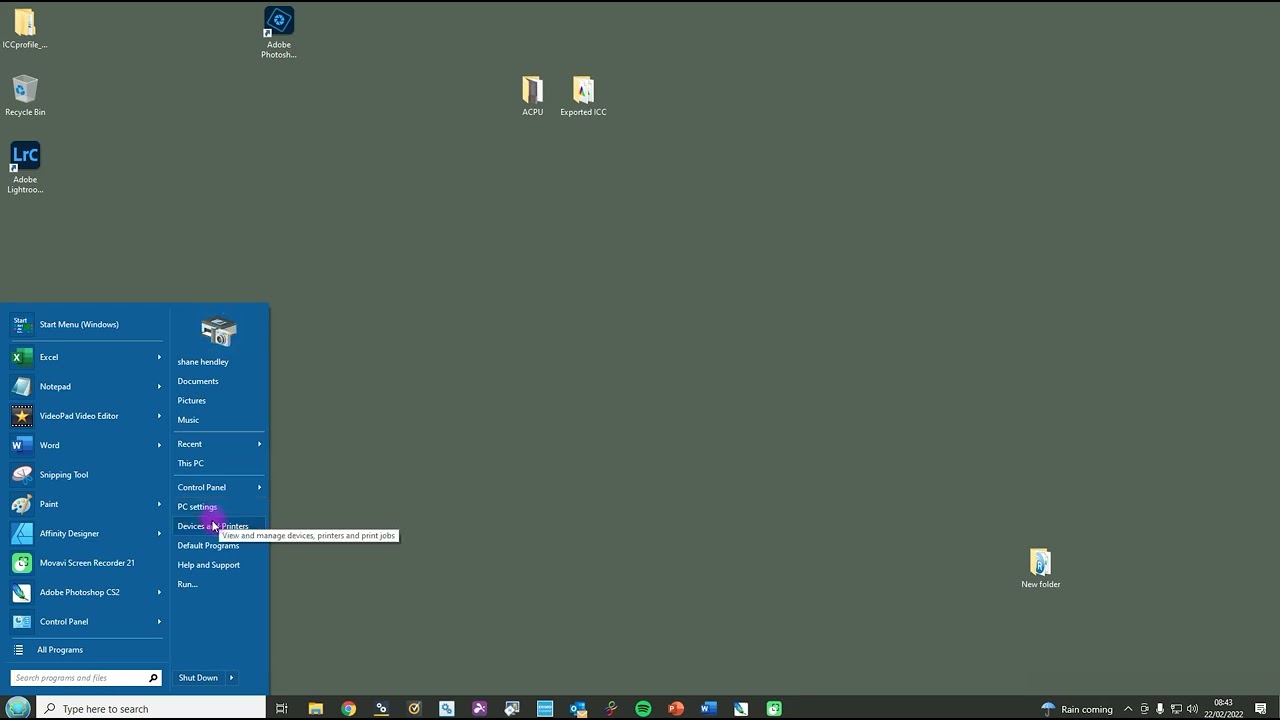Launch Word from the Start menu list
The height and width of the screenshot is (720, 1280).
click(x=85, y=445)
